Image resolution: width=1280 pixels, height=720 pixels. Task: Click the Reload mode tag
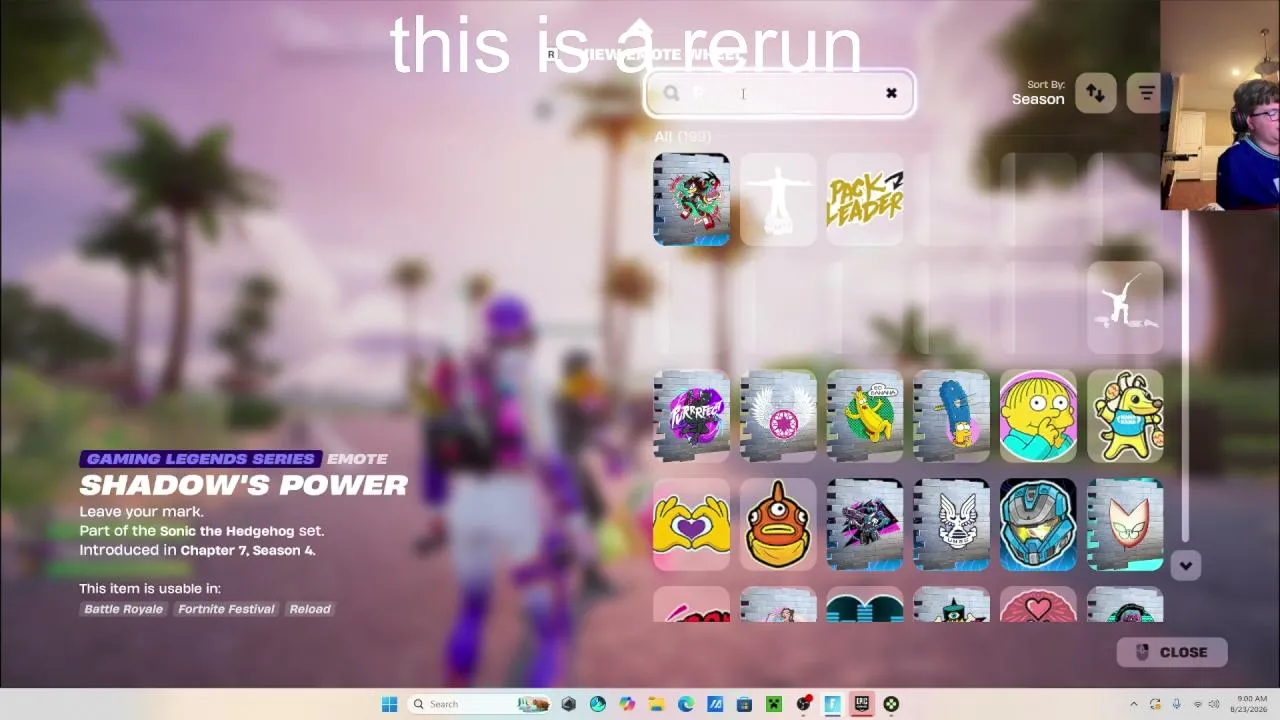[310, 609]
